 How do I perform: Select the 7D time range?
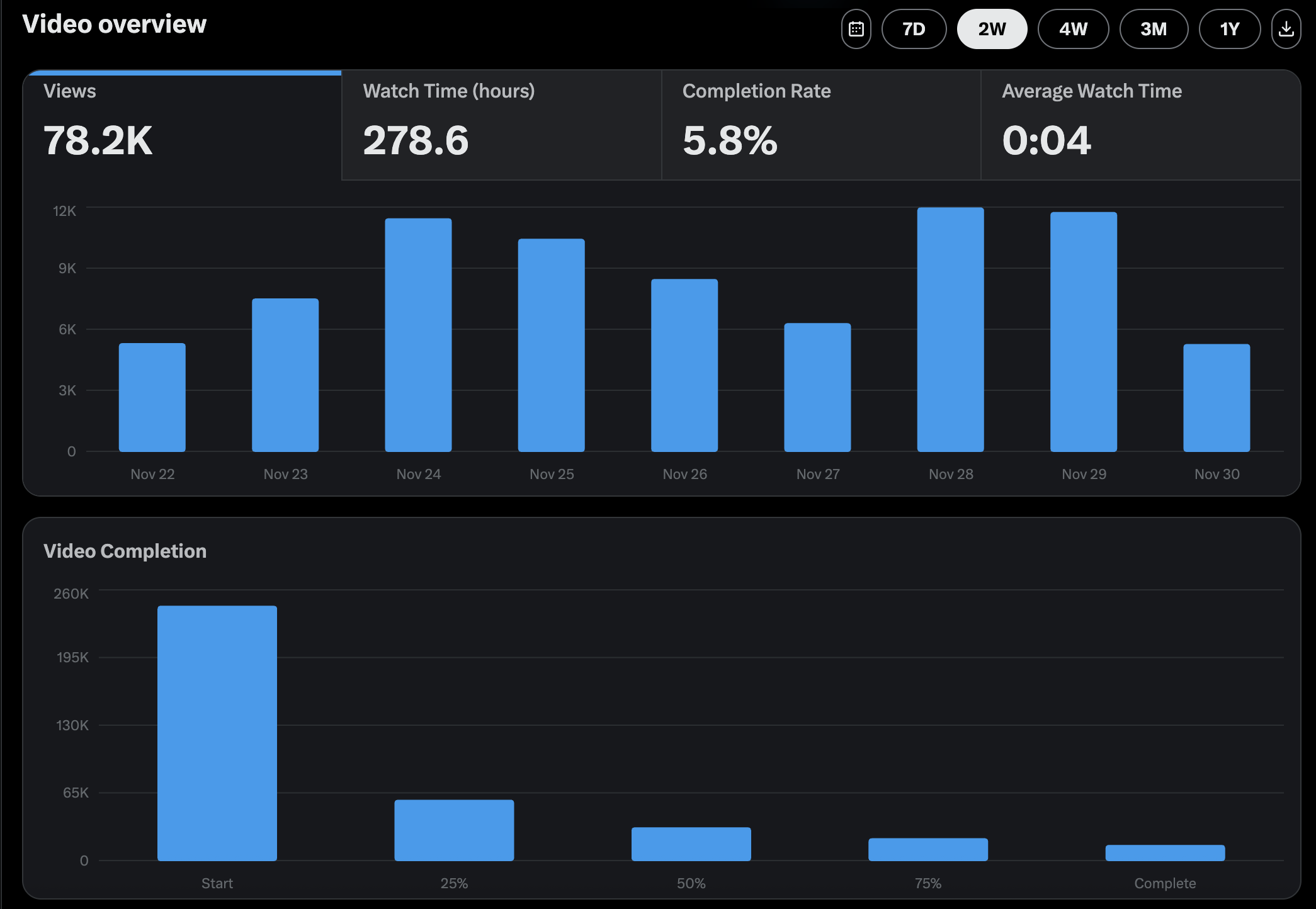coord(914,29)
